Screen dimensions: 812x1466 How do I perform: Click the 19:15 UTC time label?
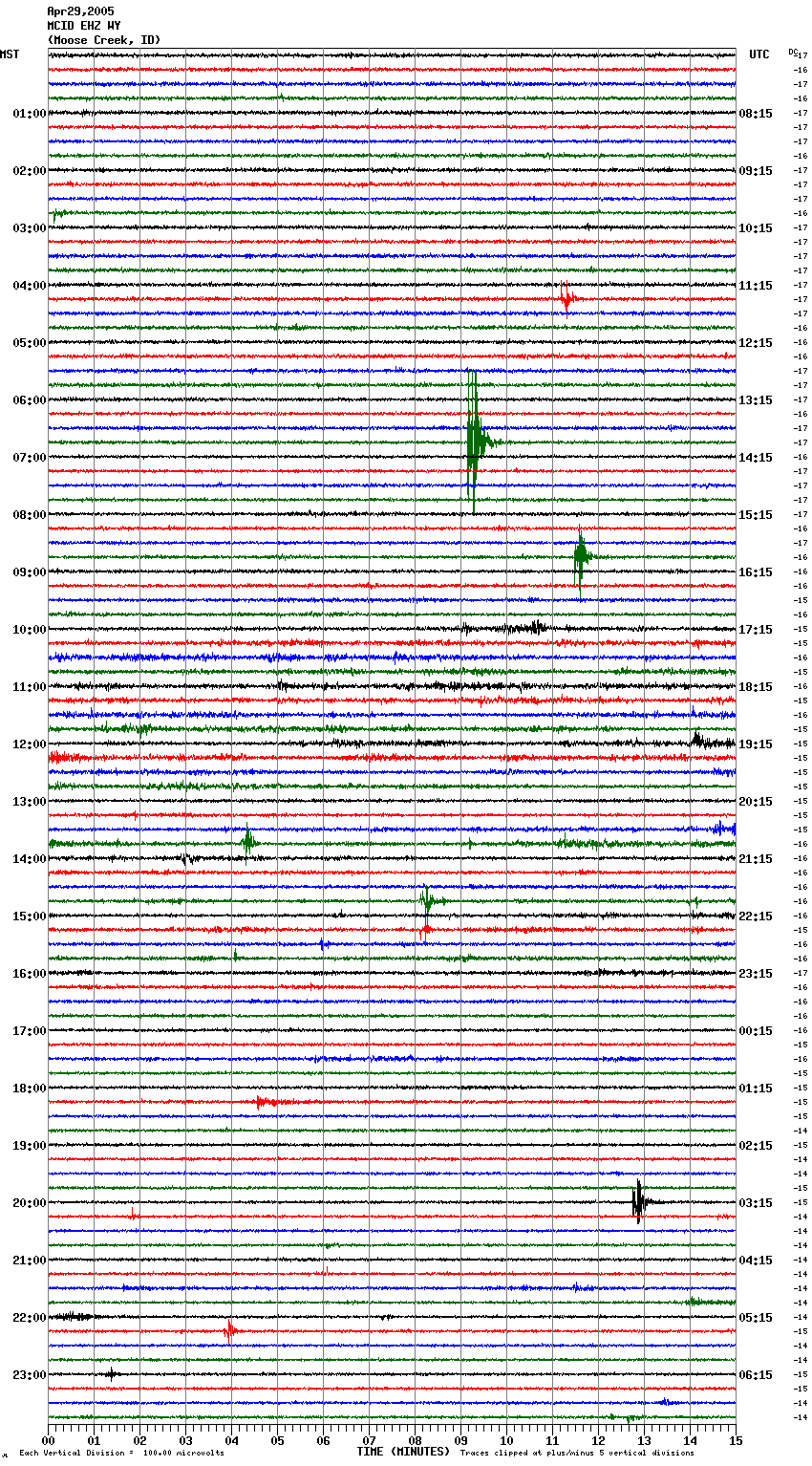pos(756,744)
